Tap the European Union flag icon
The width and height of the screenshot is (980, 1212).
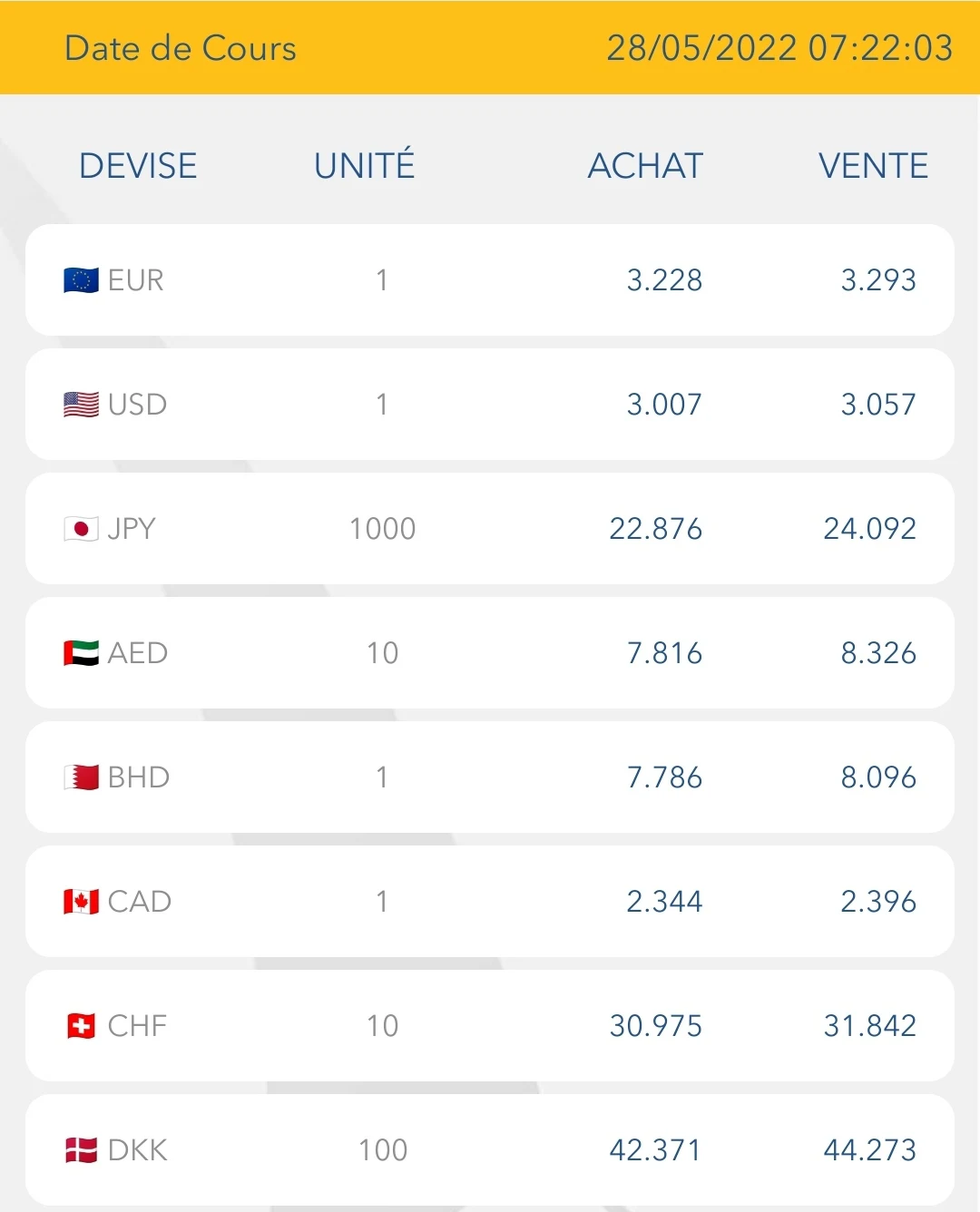tap(81, 280)
